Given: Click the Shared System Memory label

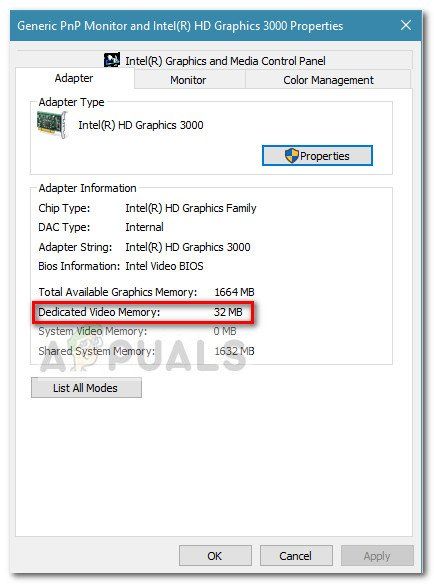Looking at the screenshot, I should tap(96, 351).
